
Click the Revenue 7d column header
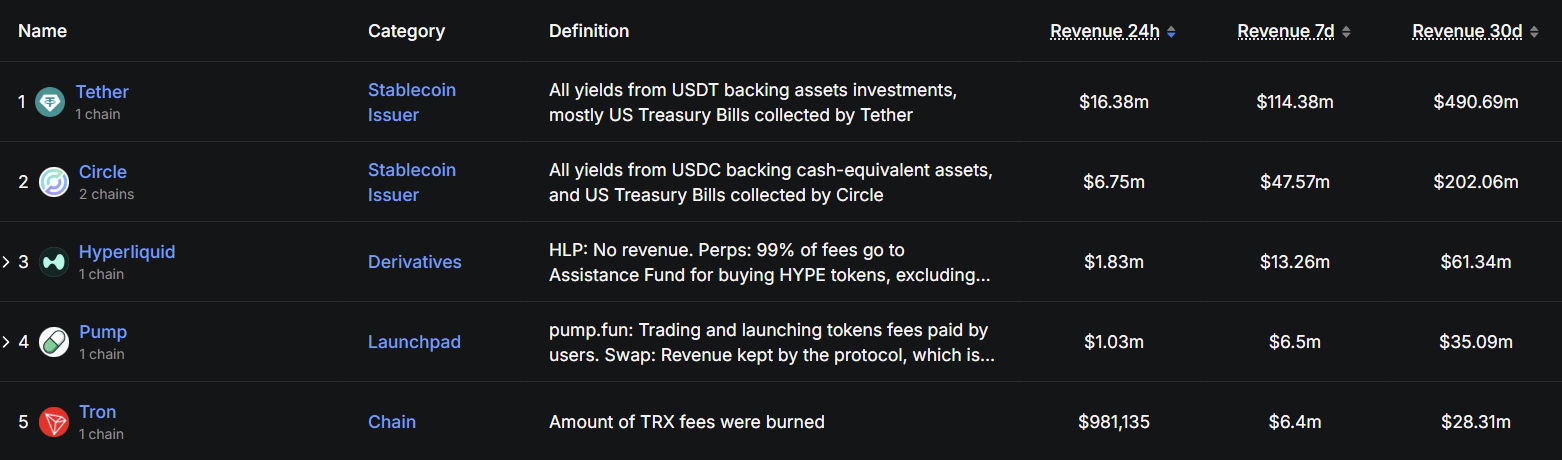click(x=1285, y=32)
